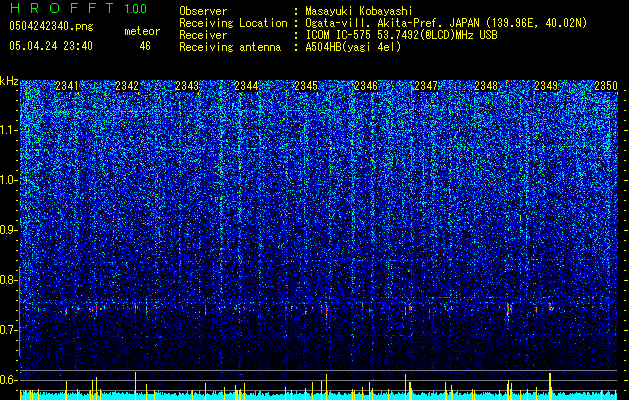Click the kHz axis unit label

coord(9,81)
